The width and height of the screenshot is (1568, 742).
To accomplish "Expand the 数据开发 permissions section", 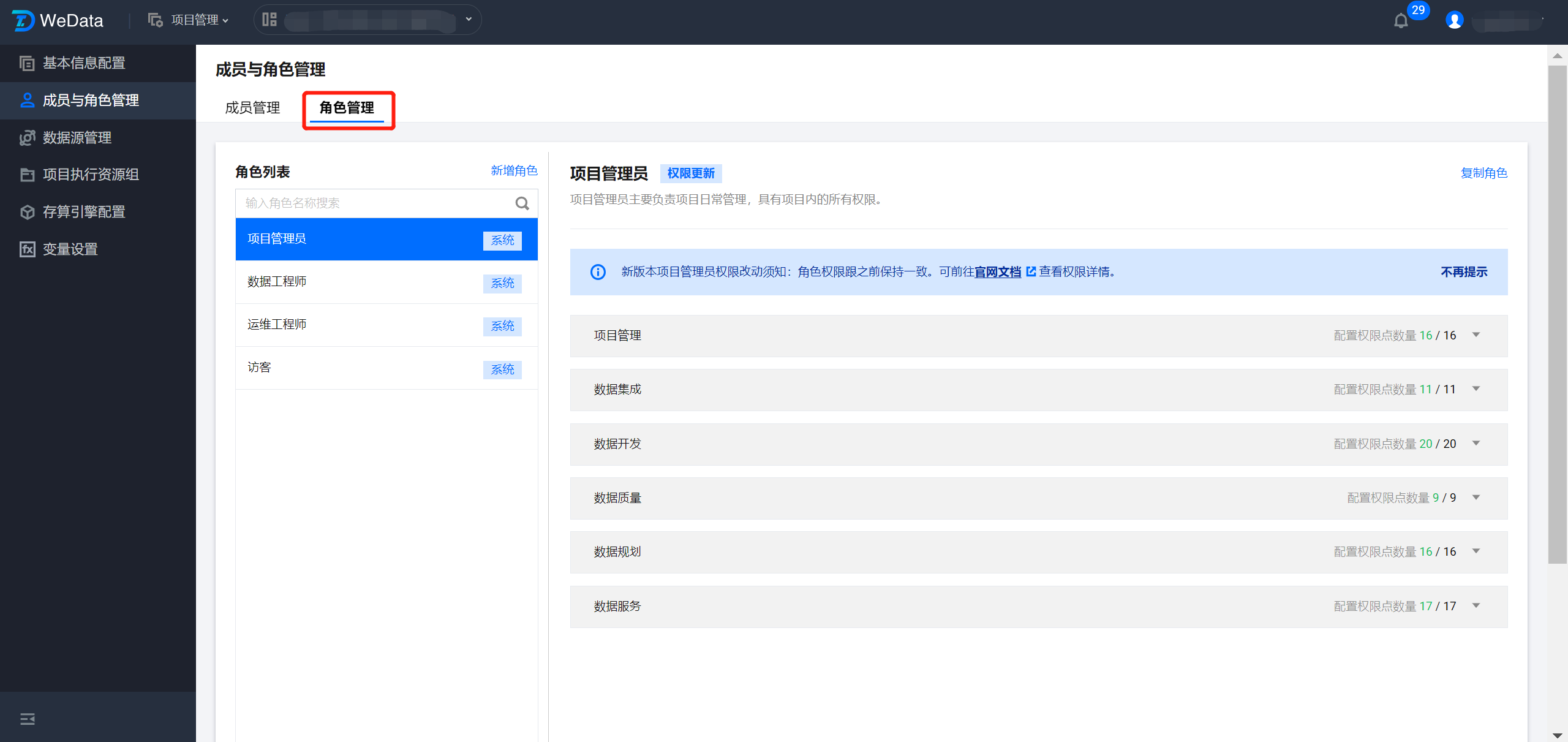I will point(1476,444).
